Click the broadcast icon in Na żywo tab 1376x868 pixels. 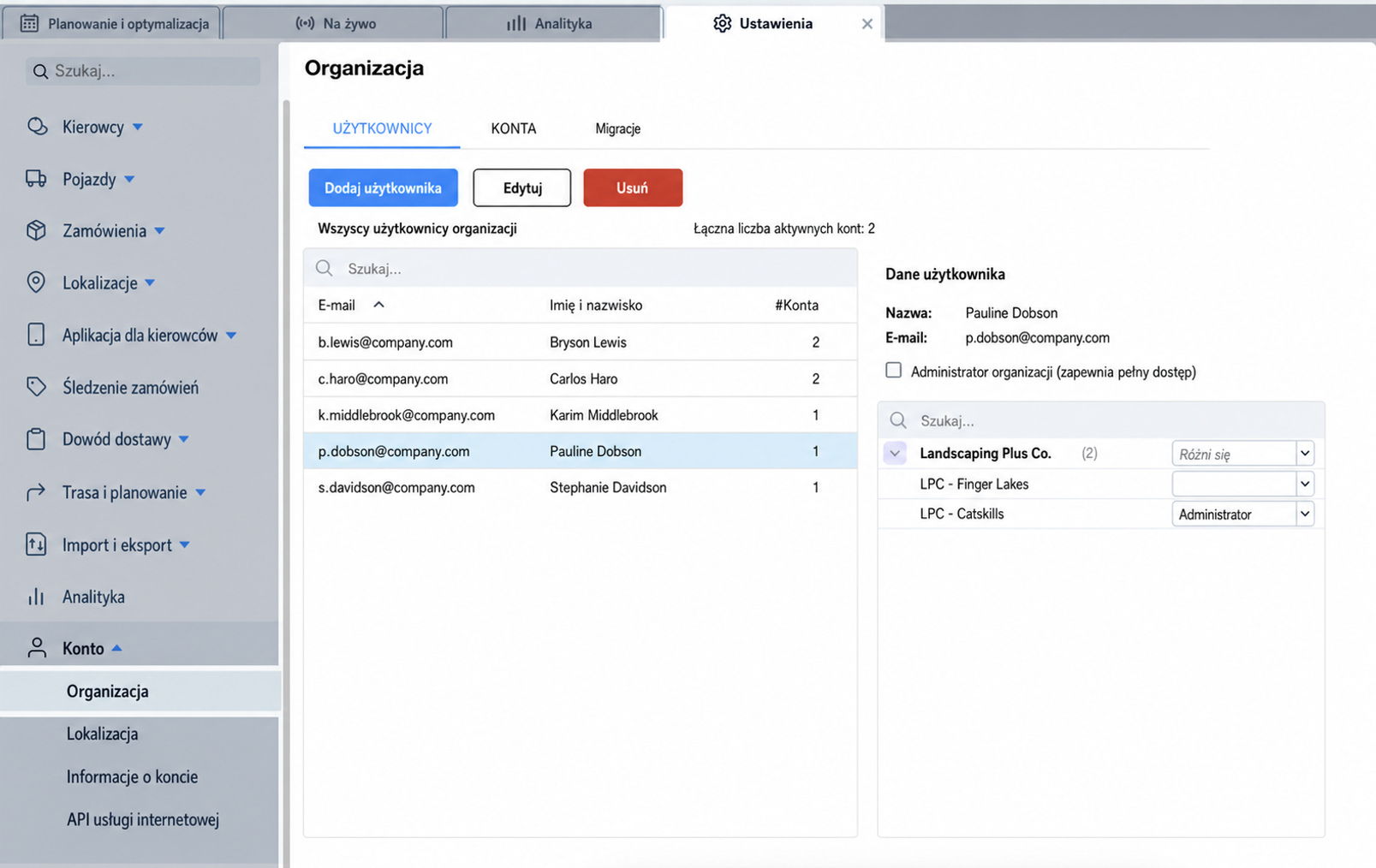pos(305,23)
